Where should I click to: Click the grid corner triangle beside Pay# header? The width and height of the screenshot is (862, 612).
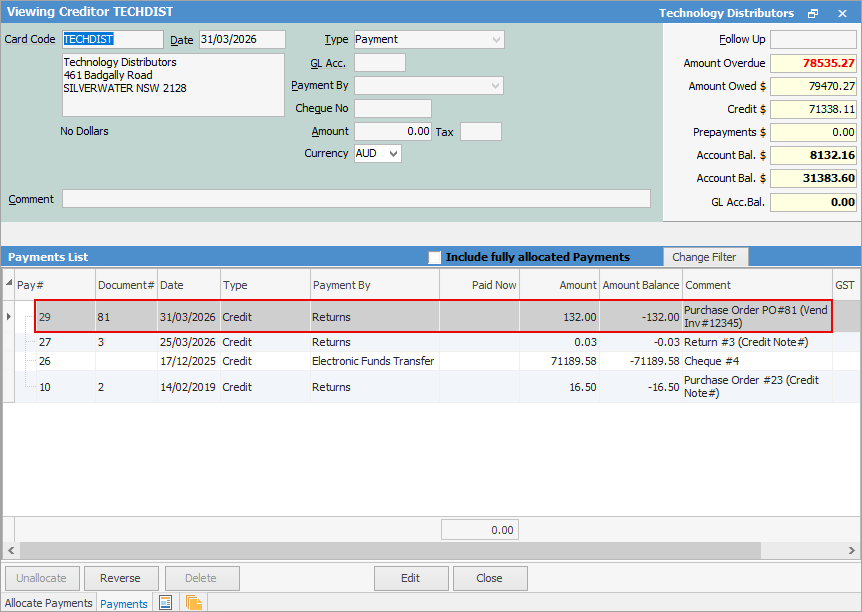point(8,285)
